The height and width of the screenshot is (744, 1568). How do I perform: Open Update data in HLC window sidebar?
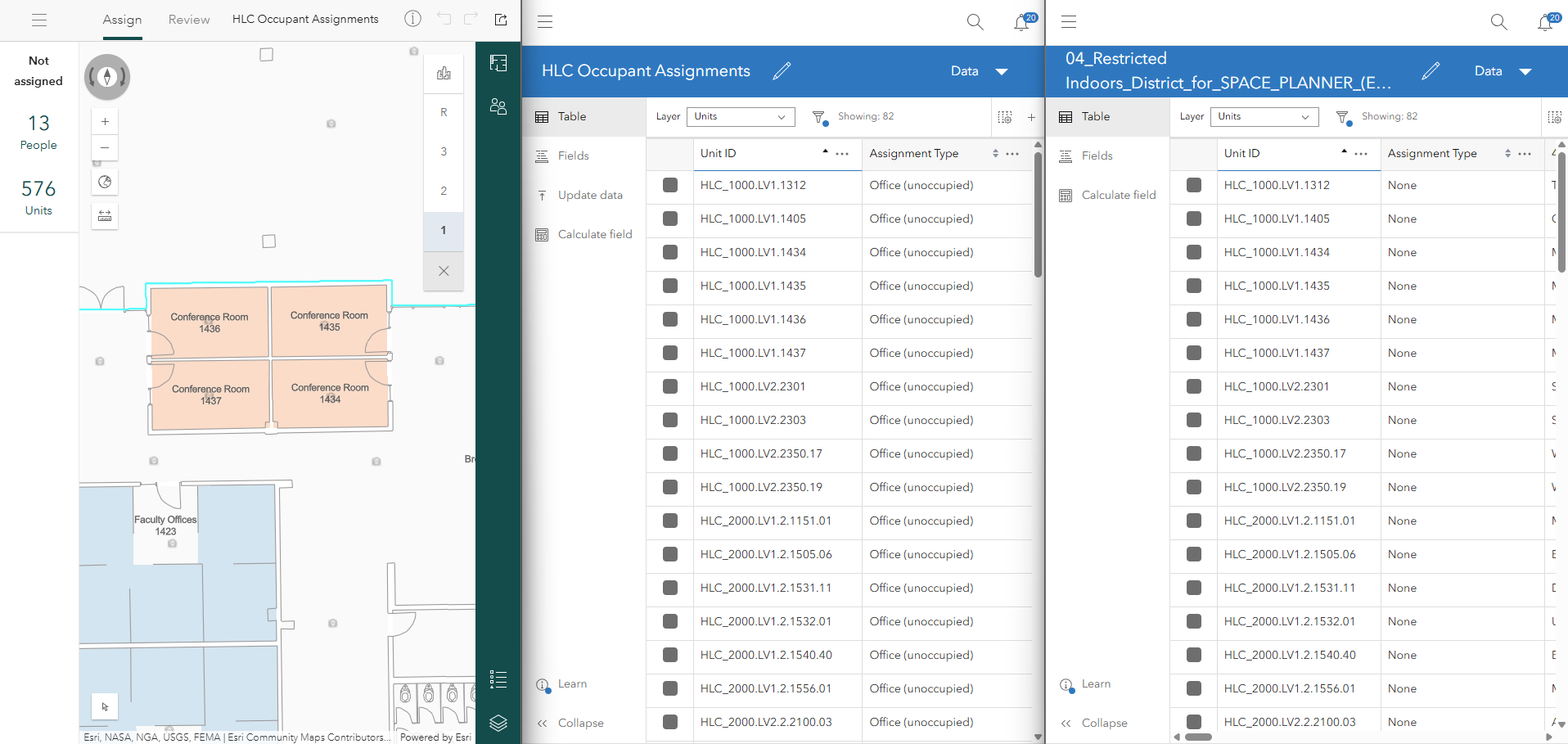[583, 195]
